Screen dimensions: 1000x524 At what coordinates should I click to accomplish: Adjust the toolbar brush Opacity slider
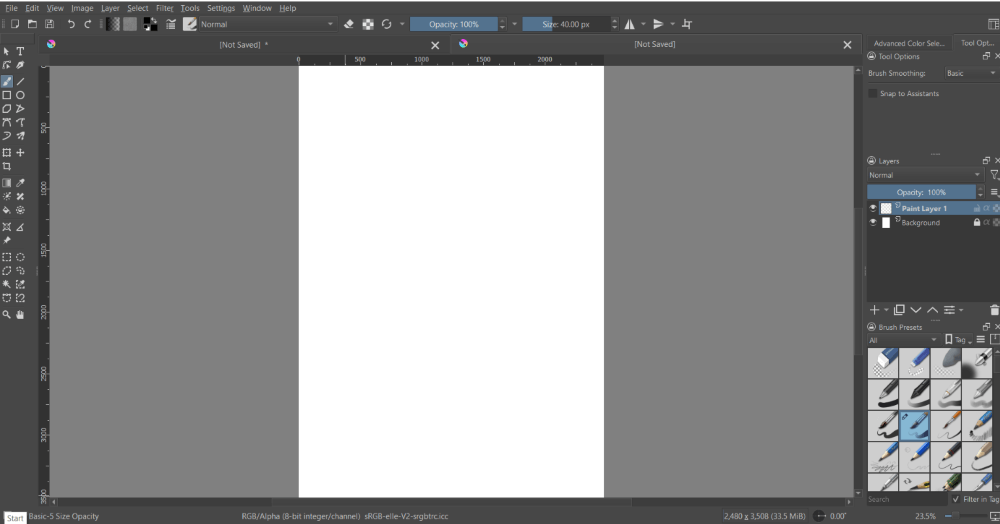(453, 24)
